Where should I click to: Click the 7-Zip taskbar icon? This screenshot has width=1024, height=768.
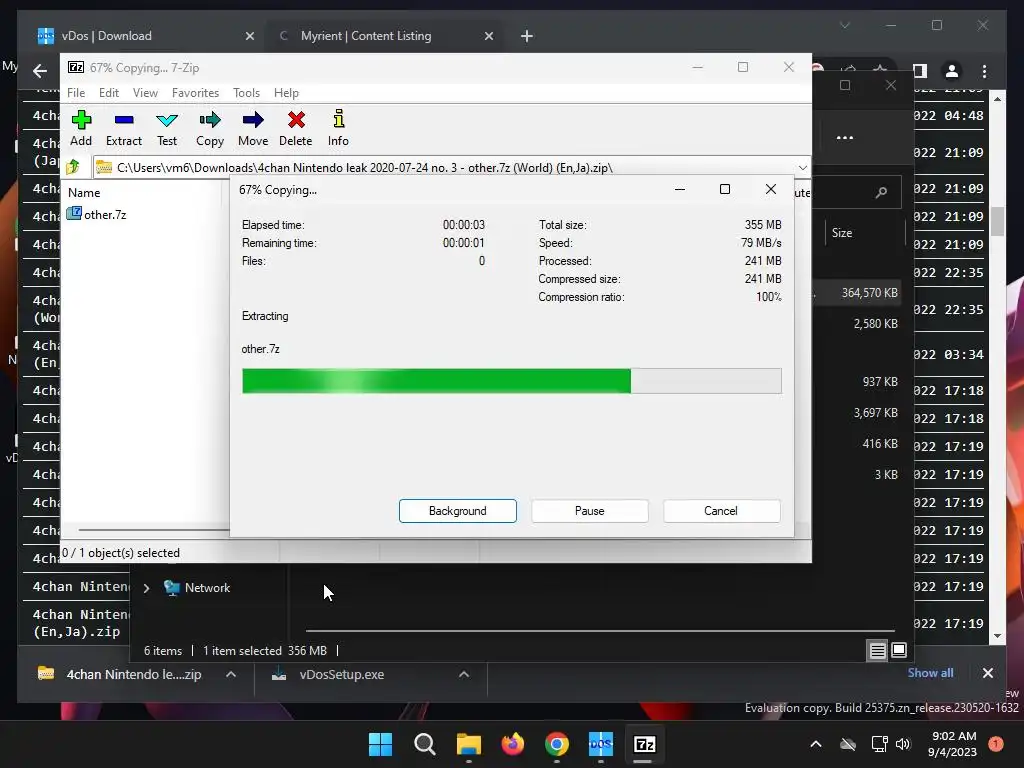645,744
